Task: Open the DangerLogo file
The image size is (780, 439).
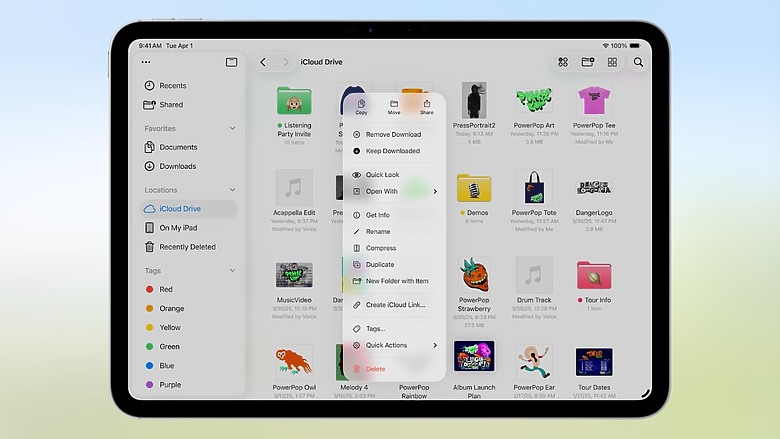Action: pyautogui.click(x=594, y=188)
